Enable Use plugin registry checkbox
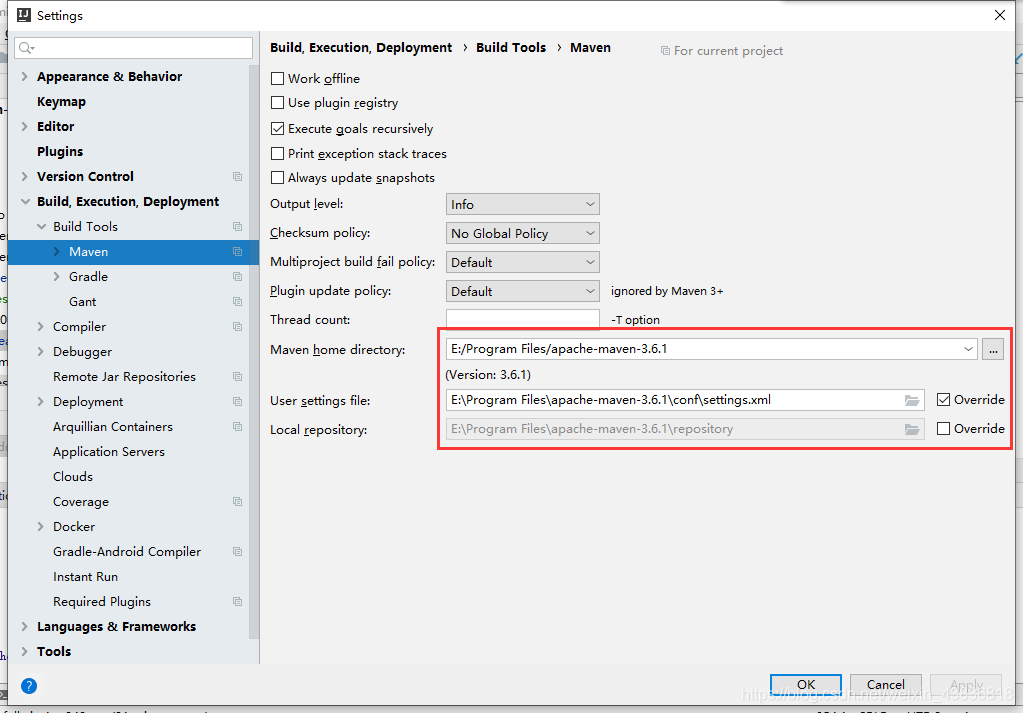 point(277,102)
